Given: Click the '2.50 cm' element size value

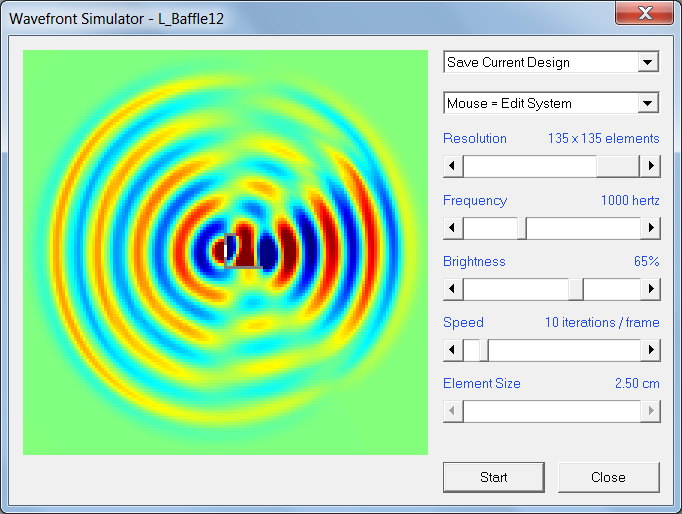Looking at the screenshot, I should [x=637, y=383].
